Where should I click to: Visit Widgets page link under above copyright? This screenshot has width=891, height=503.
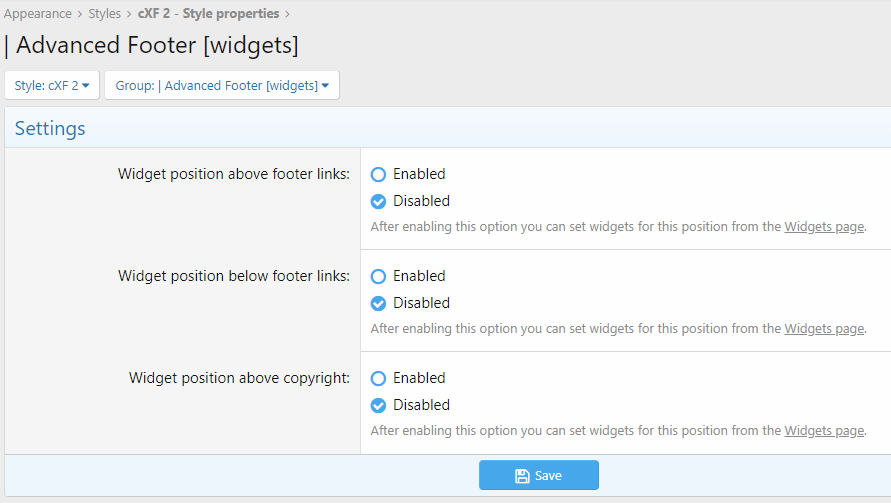[x=823, y=431]
